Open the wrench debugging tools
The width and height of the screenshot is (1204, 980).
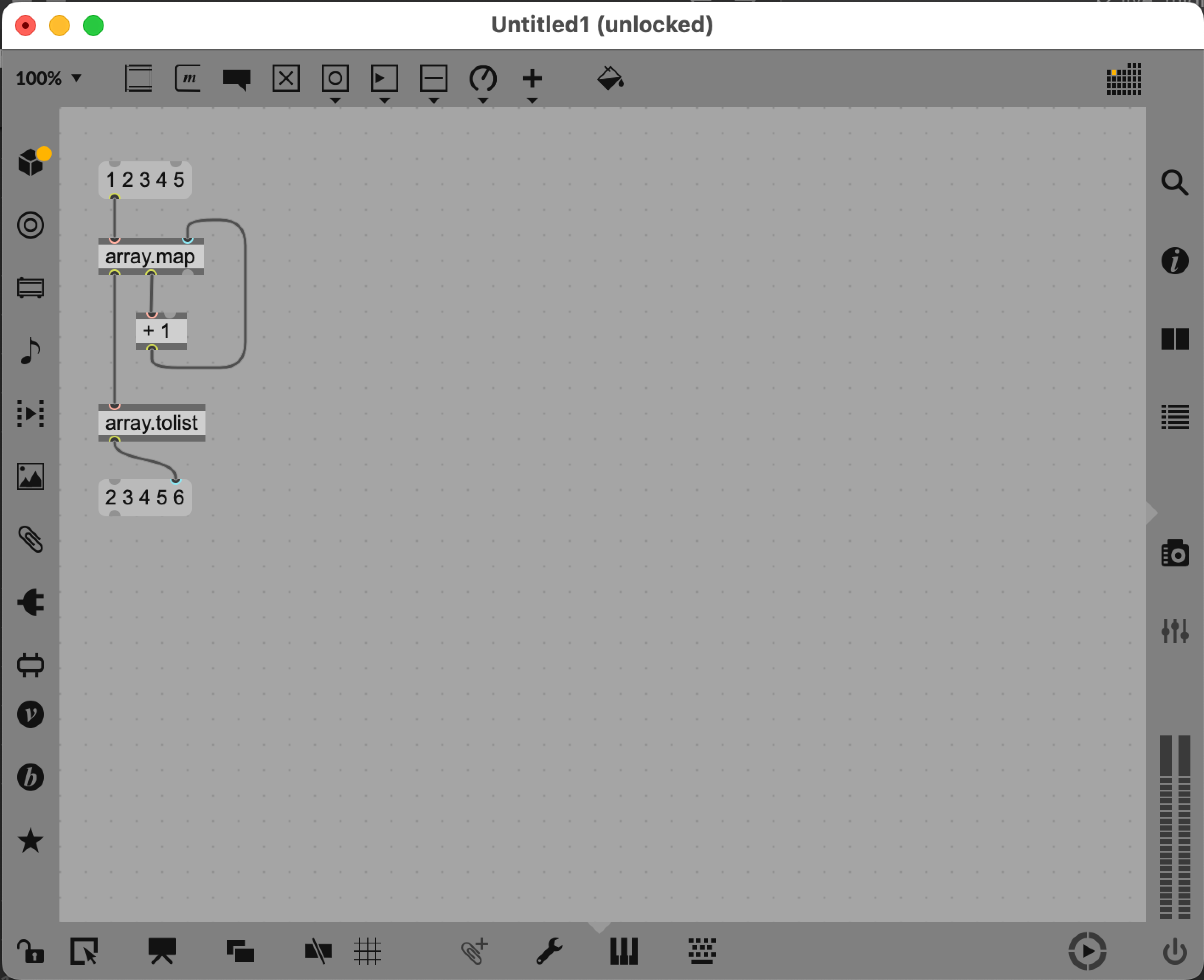(x=549, y=951)
